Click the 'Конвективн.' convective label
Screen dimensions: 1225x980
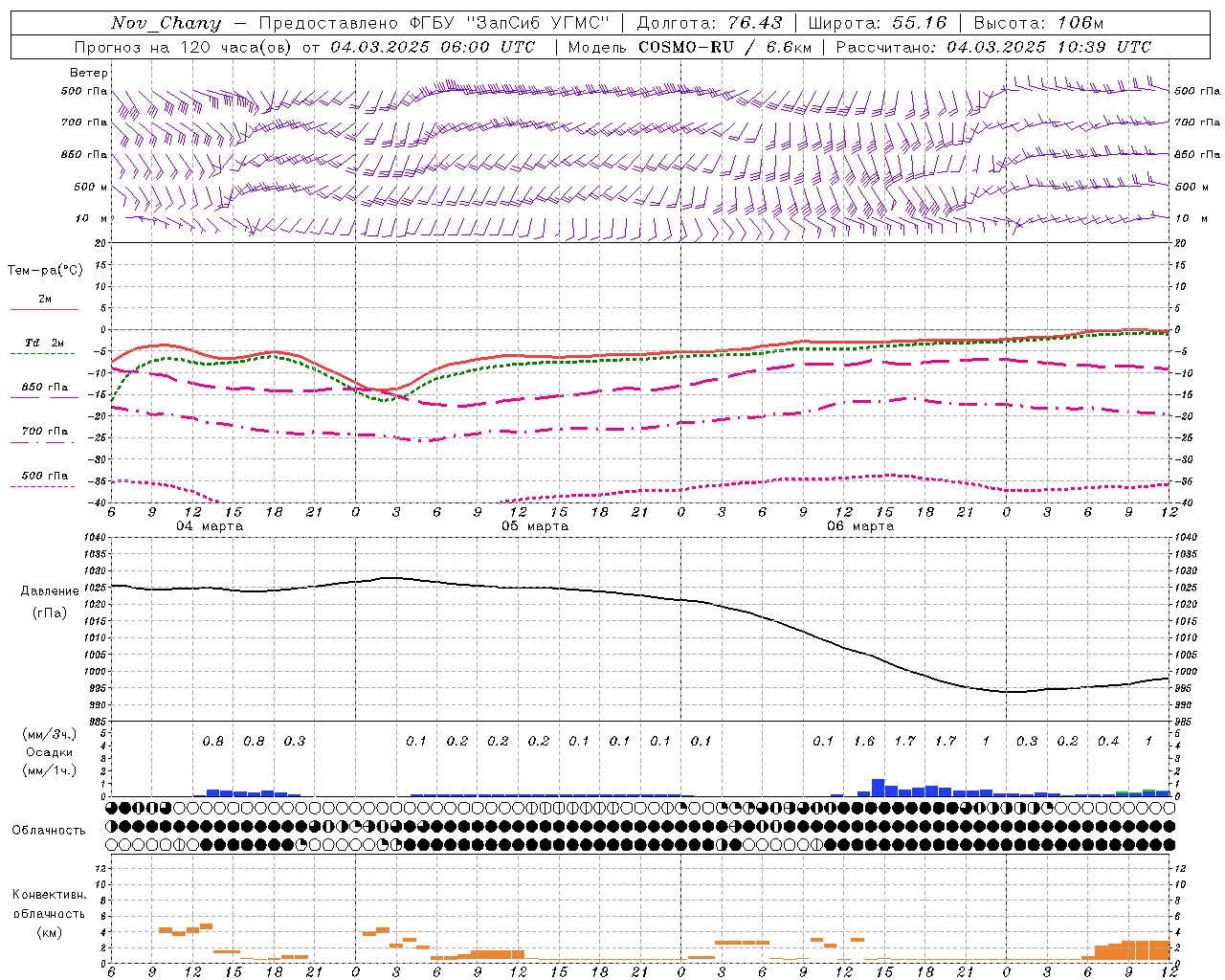pyautogui.click(x=50, y=895)
